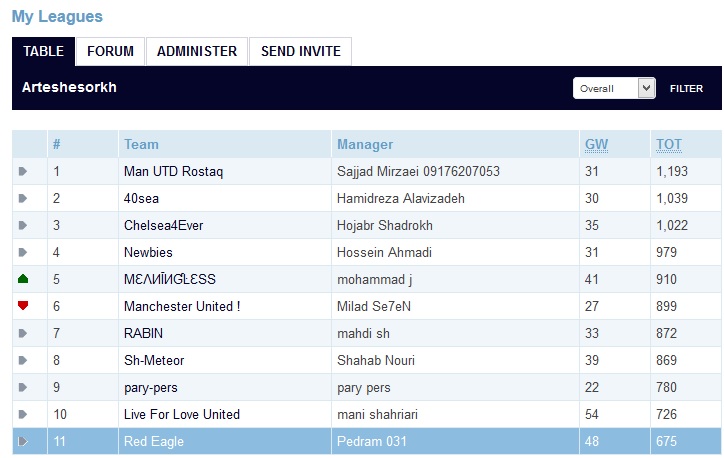Select the TABLE tab
Image resolution: width=724 pixels, height=458 pixels.
pyautogui.click(x=43, y=51)
